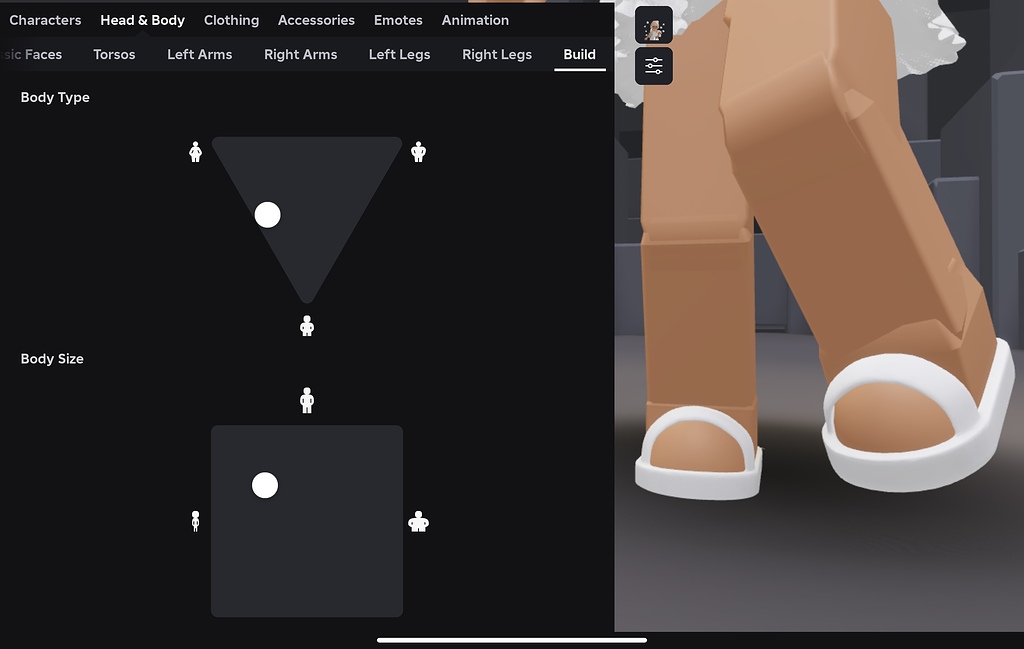1024x649 pixels.
Task: Click the thin figure icon left of Body Size
Action: [196, 520]
